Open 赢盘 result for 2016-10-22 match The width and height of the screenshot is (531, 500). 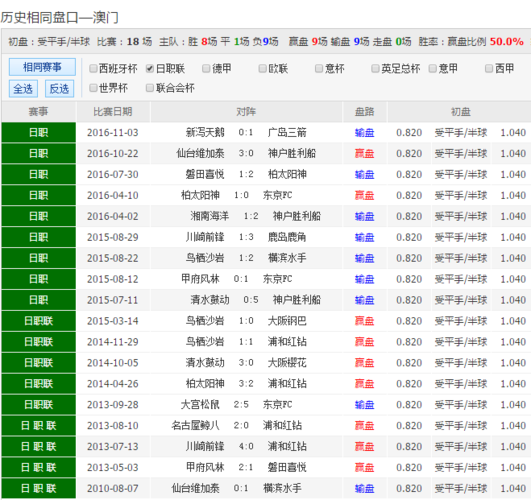pyautogui.click(x=365, y=154)
